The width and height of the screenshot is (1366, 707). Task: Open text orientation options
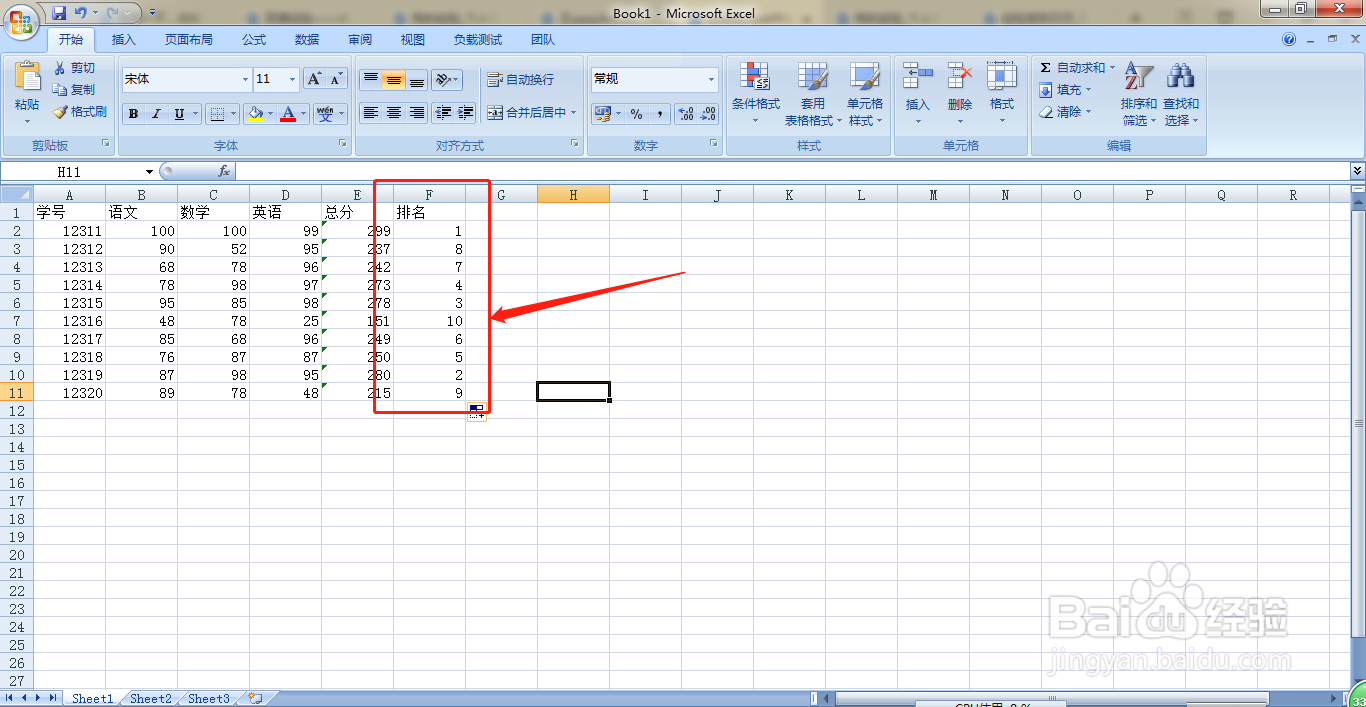(447, 79)
